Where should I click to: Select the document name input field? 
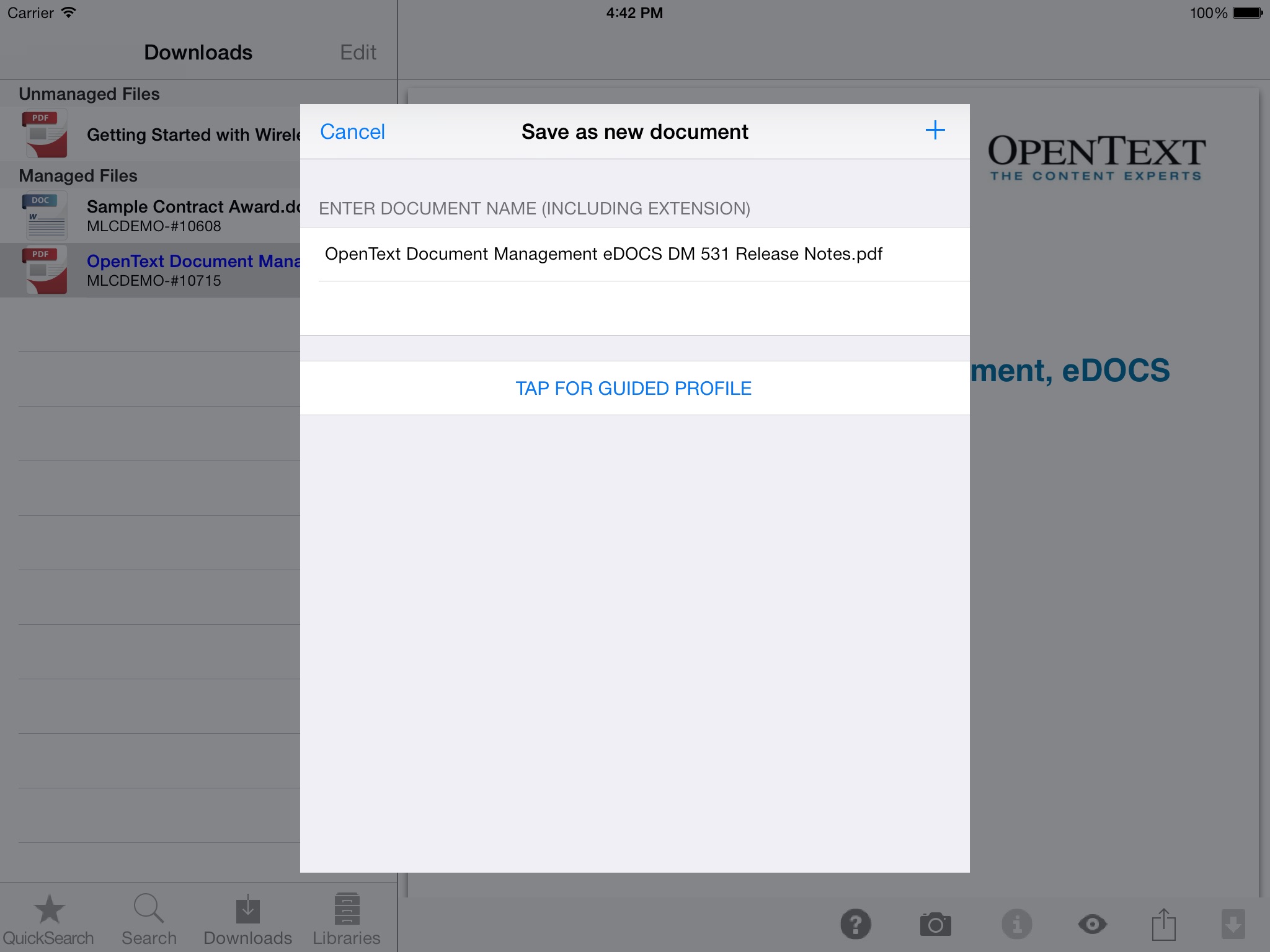point(635,253)
